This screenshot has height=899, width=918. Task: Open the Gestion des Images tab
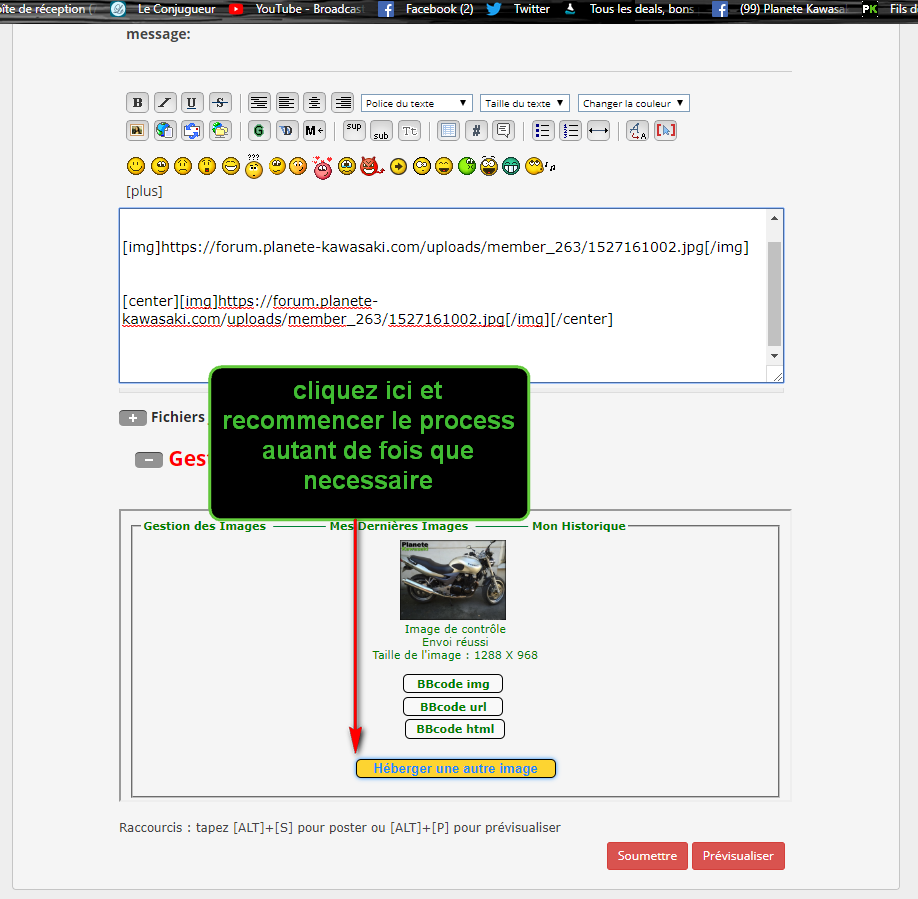204,526
